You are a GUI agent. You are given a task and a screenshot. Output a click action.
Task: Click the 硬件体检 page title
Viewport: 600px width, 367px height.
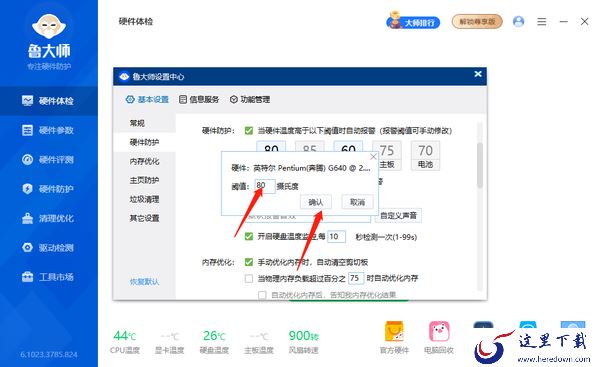tap(135, 21)
